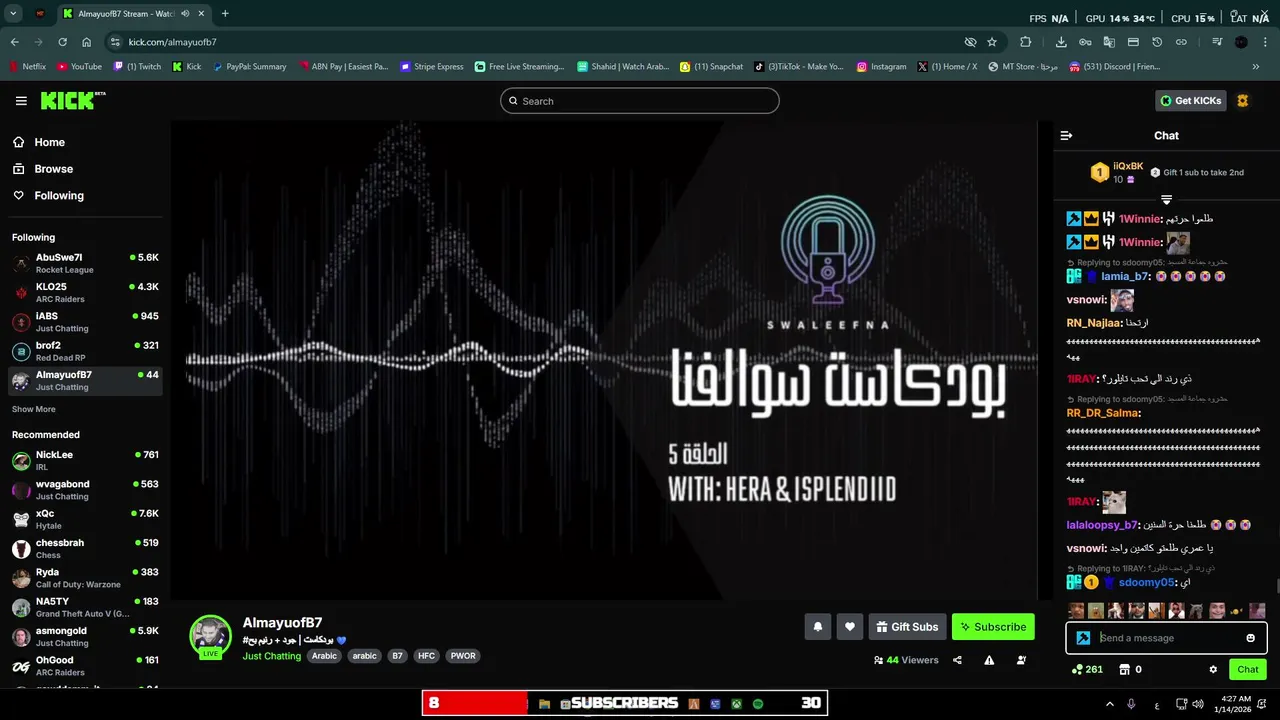The height and width of the screenshot is (720, 1280).
Task: Send message with the Chat button
Action: 1247,669
